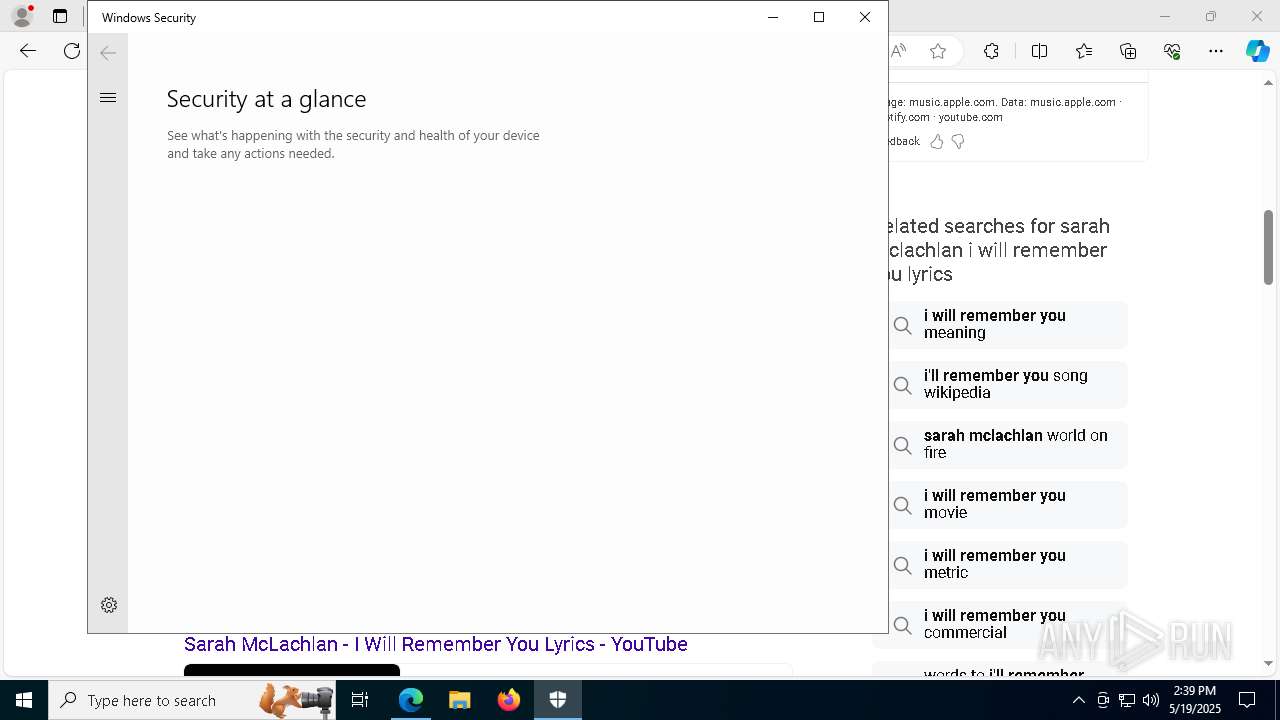Open the taskbar clock and date
This screenshot has height=720, width=1280.
click(1194, 700)
